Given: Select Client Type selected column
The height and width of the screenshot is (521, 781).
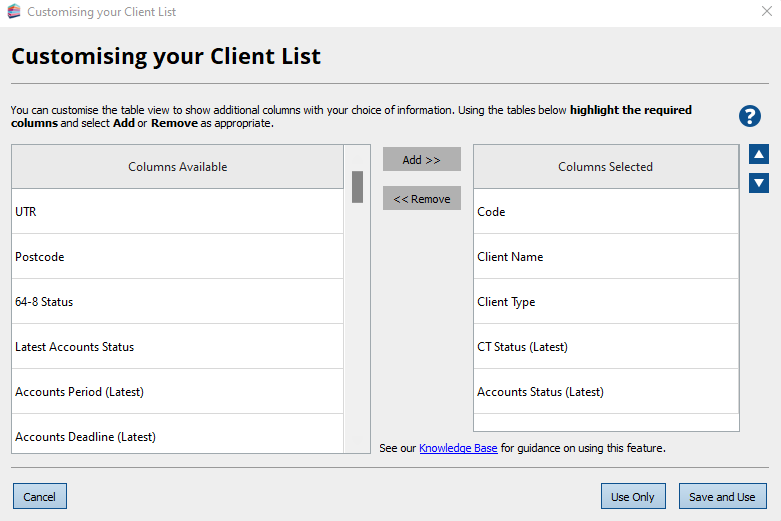Looking at the screenshot, I should tap(605, 302).
